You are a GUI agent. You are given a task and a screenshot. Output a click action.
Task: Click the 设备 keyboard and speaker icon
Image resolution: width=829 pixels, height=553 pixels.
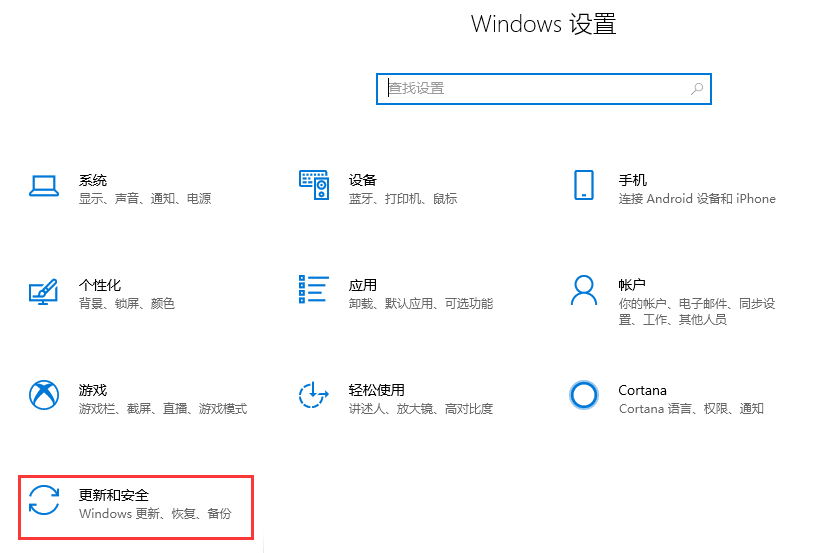tap(314, 185)
